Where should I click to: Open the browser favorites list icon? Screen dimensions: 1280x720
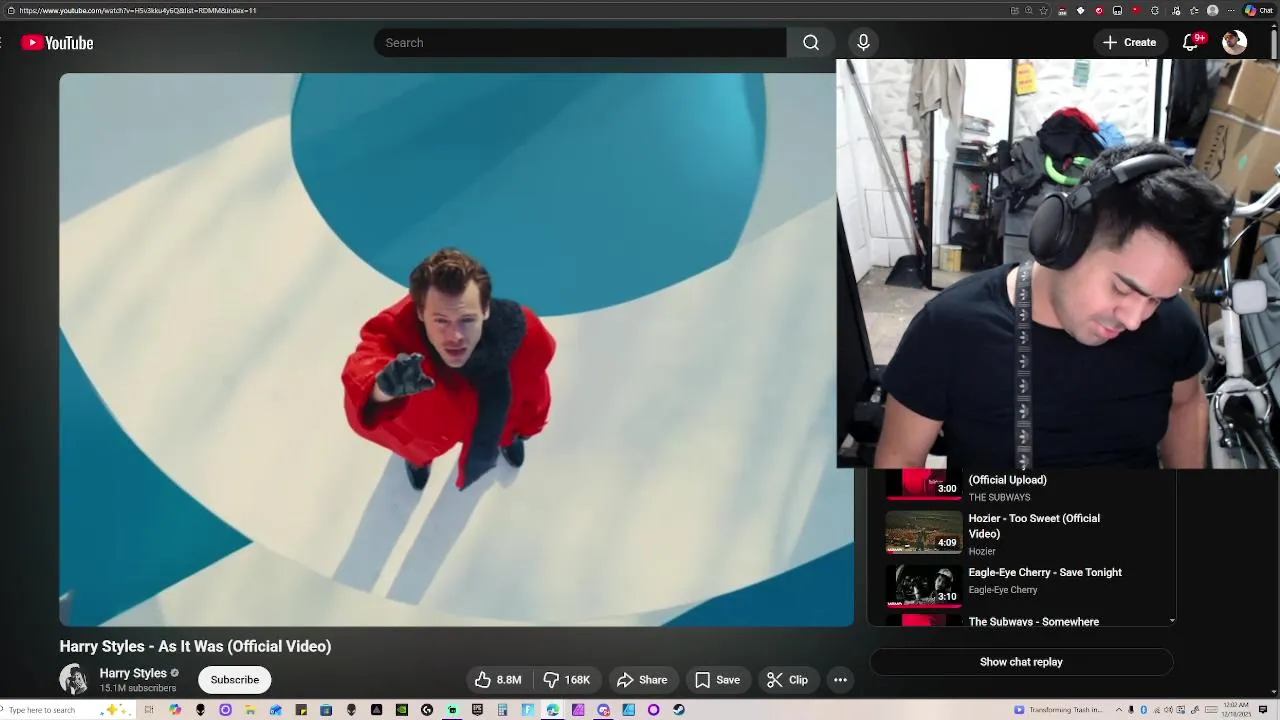(1194, 10)
